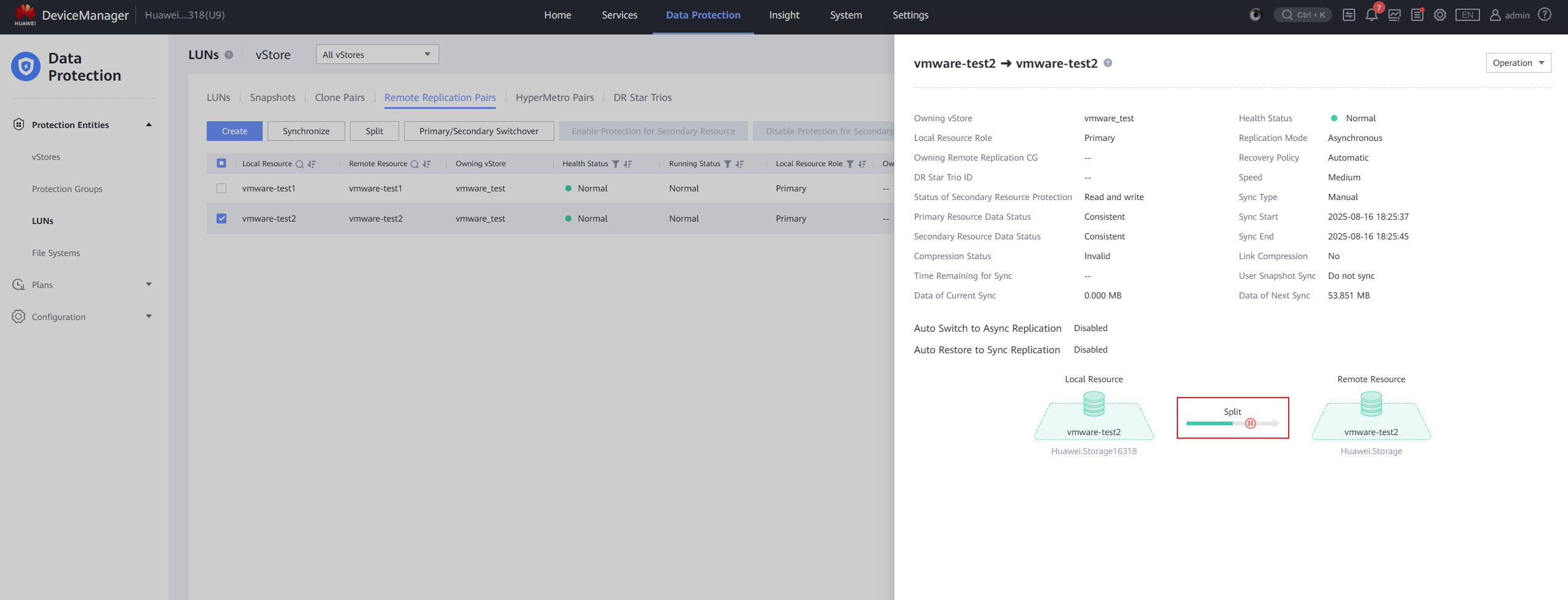The width and height of the screenshot is (1568, 600).
Task: Switch to the HyperMetro Pairs tab
Action: [555, 97]
